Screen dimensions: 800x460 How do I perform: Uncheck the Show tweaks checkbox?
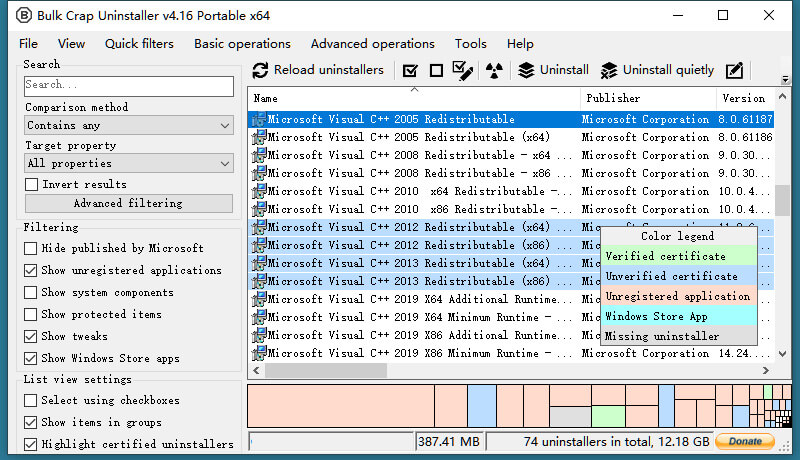31,336
